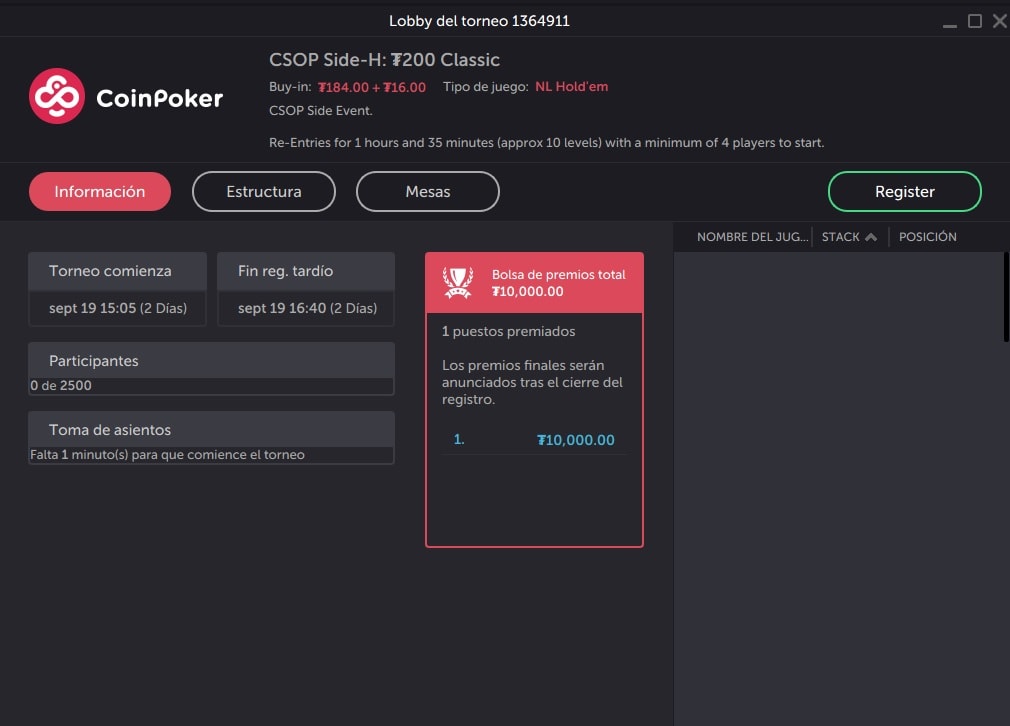Click the 0 de 2500 participants value
This screenshot has height=726, width=1010.
[61, 385]
